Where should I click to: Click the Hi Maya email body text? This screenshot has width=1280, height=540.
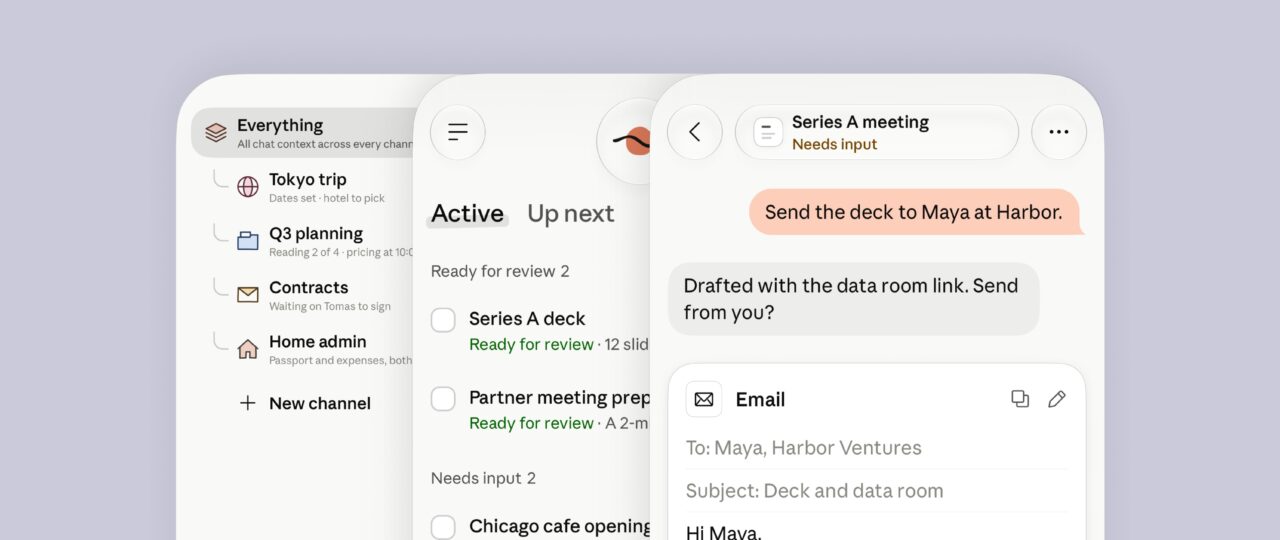tap(724, 532)
